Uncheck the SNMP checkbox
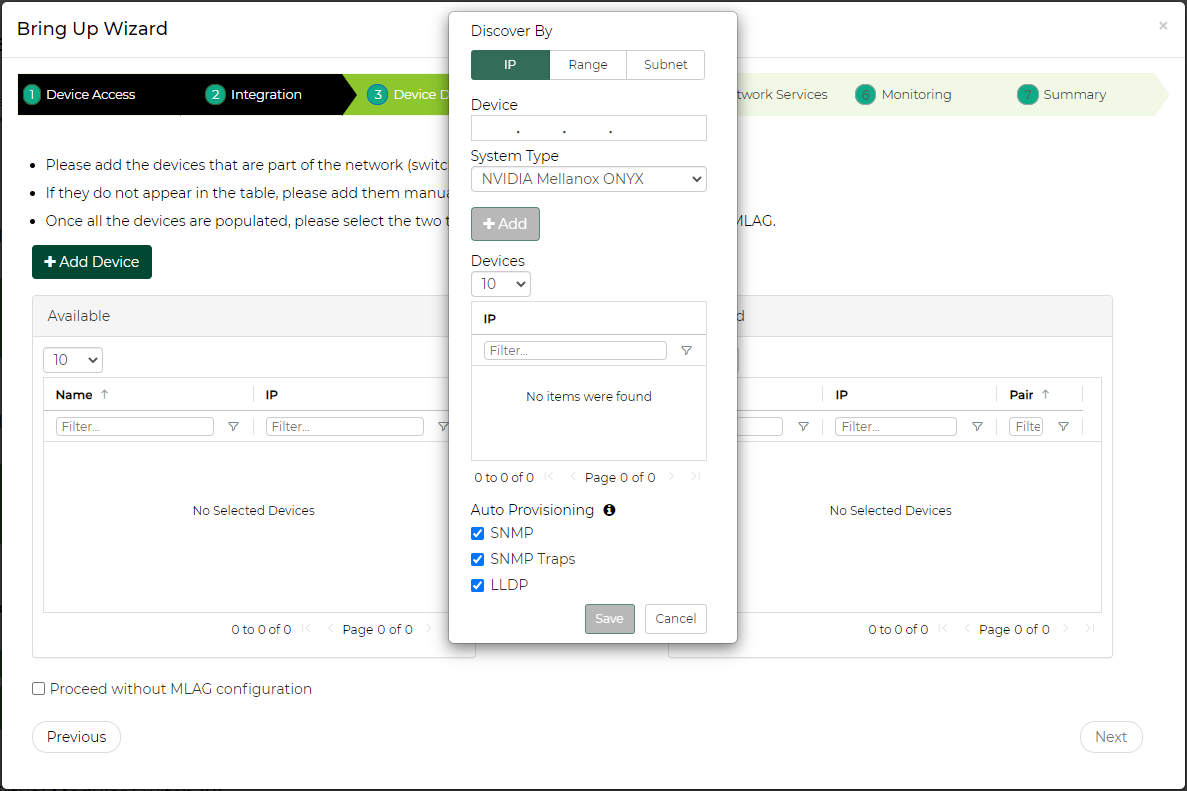Screen dimensions: 1187x791 tap(478, 534)
